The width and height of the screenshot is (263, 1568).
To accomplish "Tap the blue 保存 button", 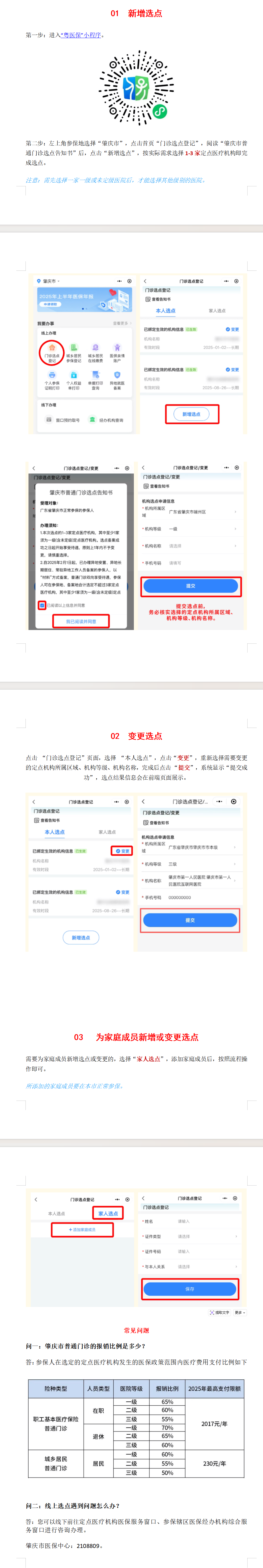I will pyautogui.click(x=190, y=1289).
